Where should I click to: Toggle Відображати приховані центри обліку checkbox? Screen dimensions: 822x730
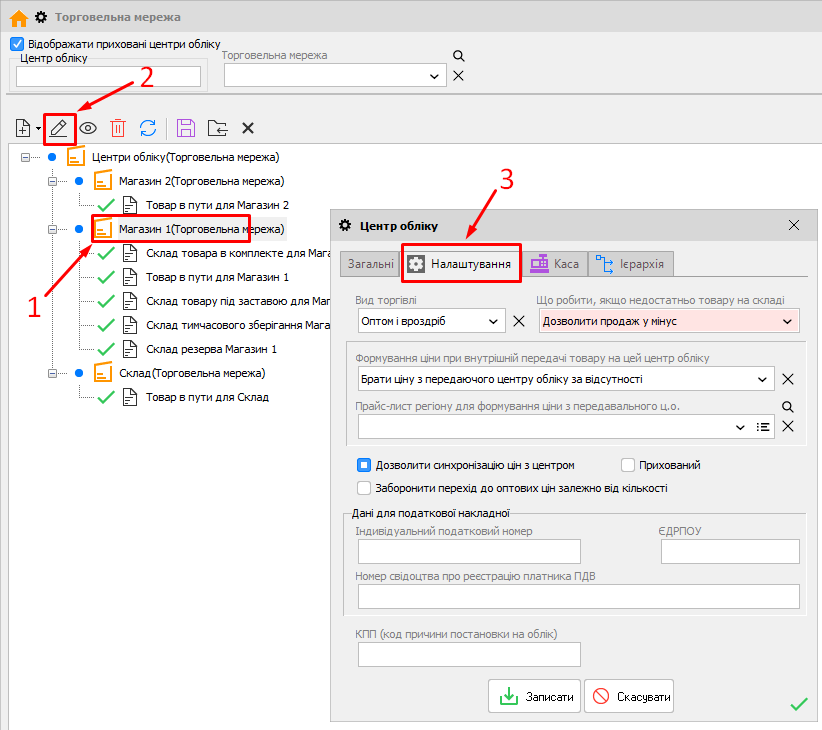[16, 44]
